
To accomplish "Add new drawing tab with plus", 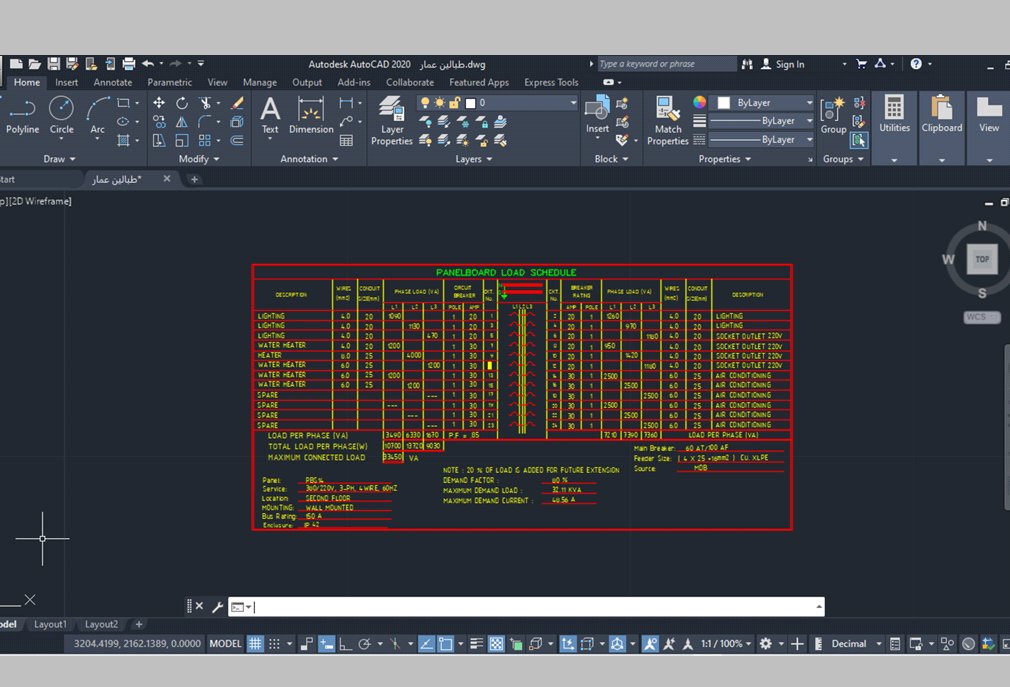I will point(194,180).
